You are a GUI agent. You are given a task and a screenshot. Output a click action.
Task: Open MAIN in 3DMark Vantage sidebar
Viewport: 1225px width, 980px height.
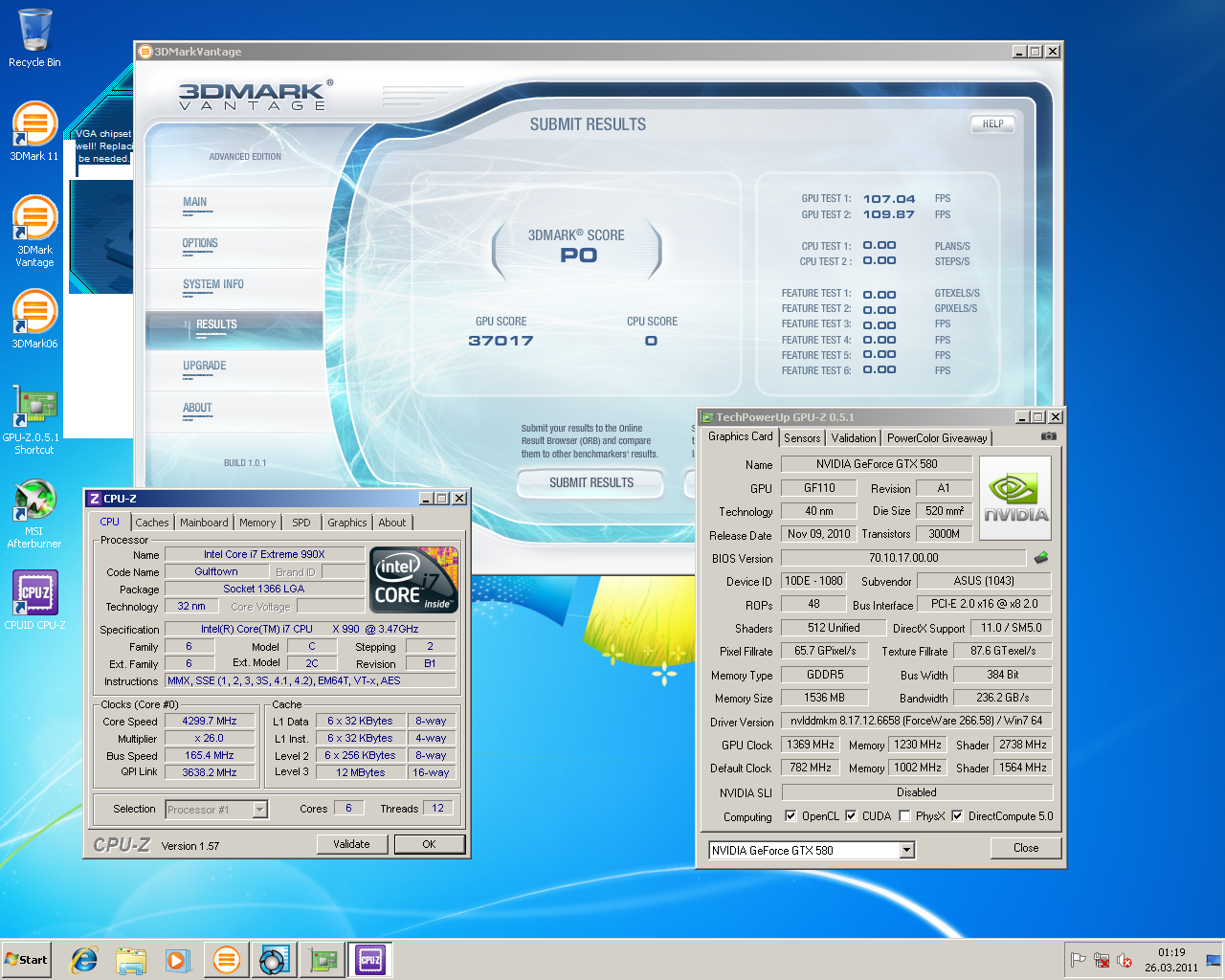click(195, 203)
